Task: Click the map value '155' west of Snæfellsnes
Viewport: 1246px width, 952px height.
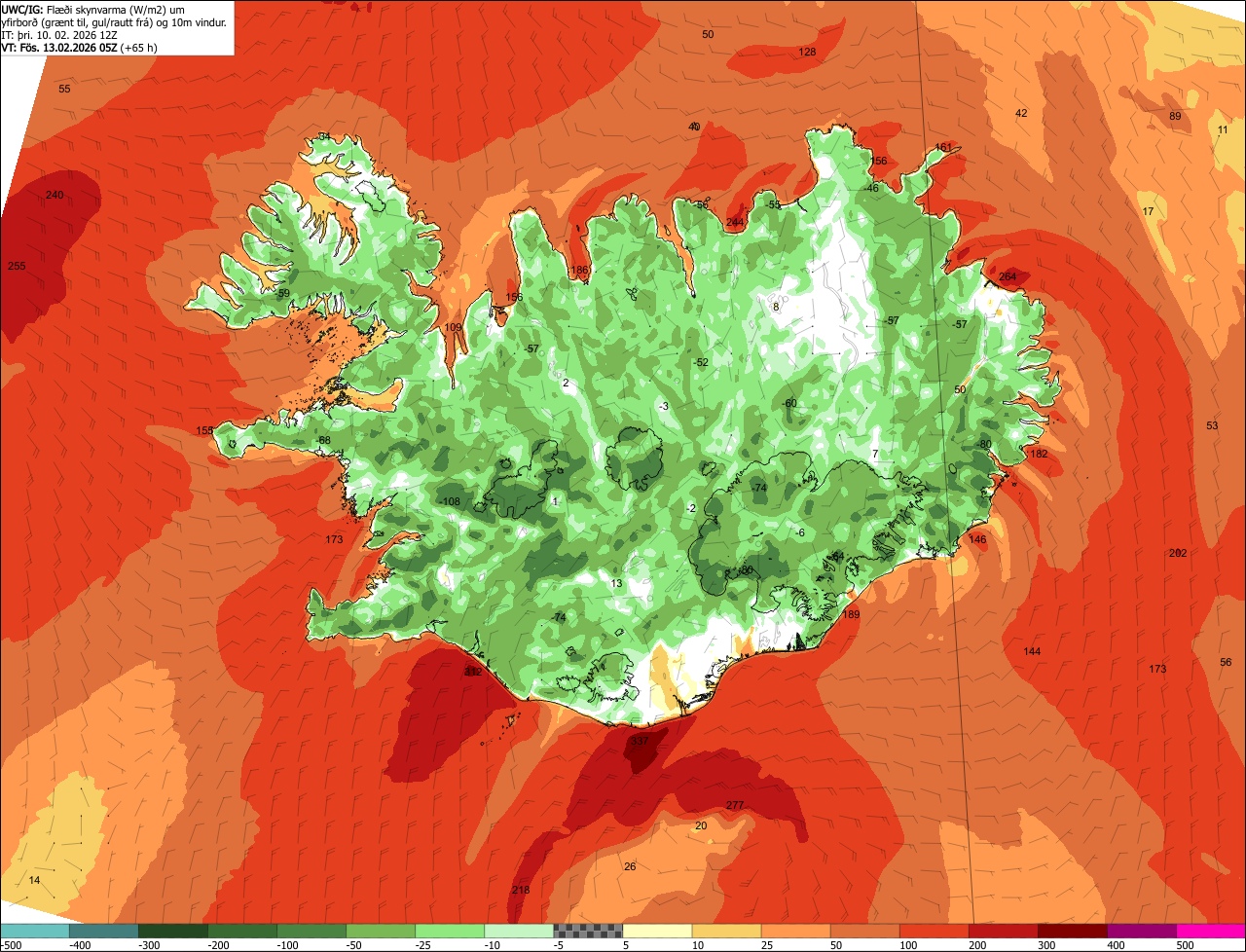Action: point(204,430)
